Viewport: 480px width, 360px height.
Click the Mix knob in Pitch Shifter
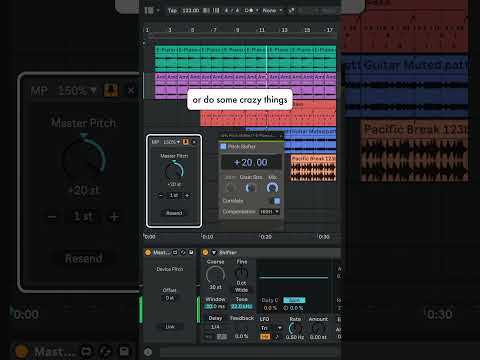[x=272, y=188]
